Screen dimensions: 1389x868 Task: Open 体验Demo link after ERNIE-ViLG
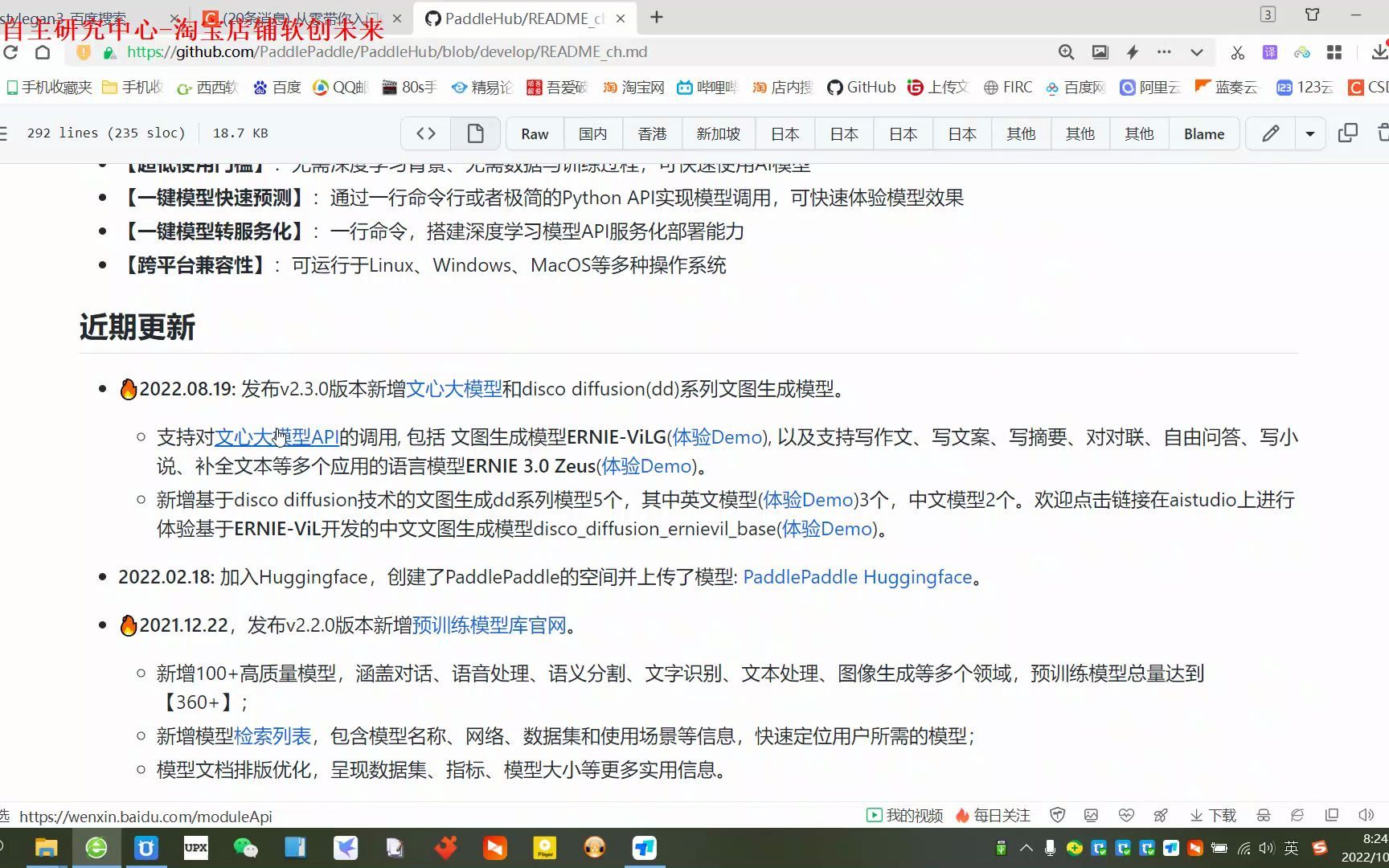(x=717, y=437)
